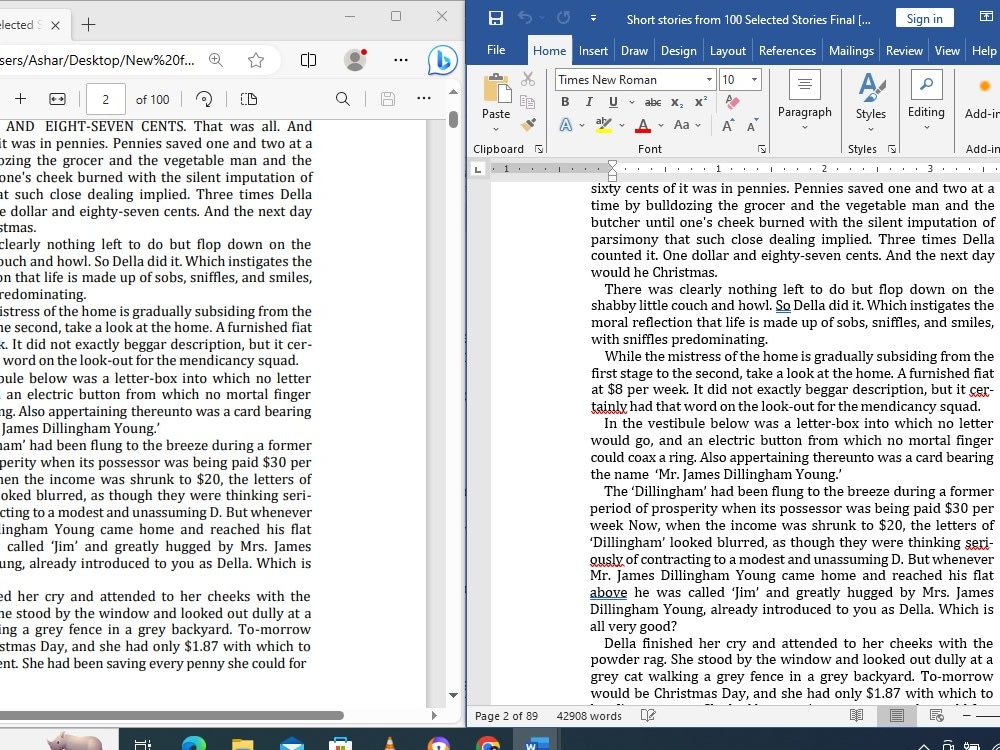Increase font size with grow icon

[x=728, y=125]
